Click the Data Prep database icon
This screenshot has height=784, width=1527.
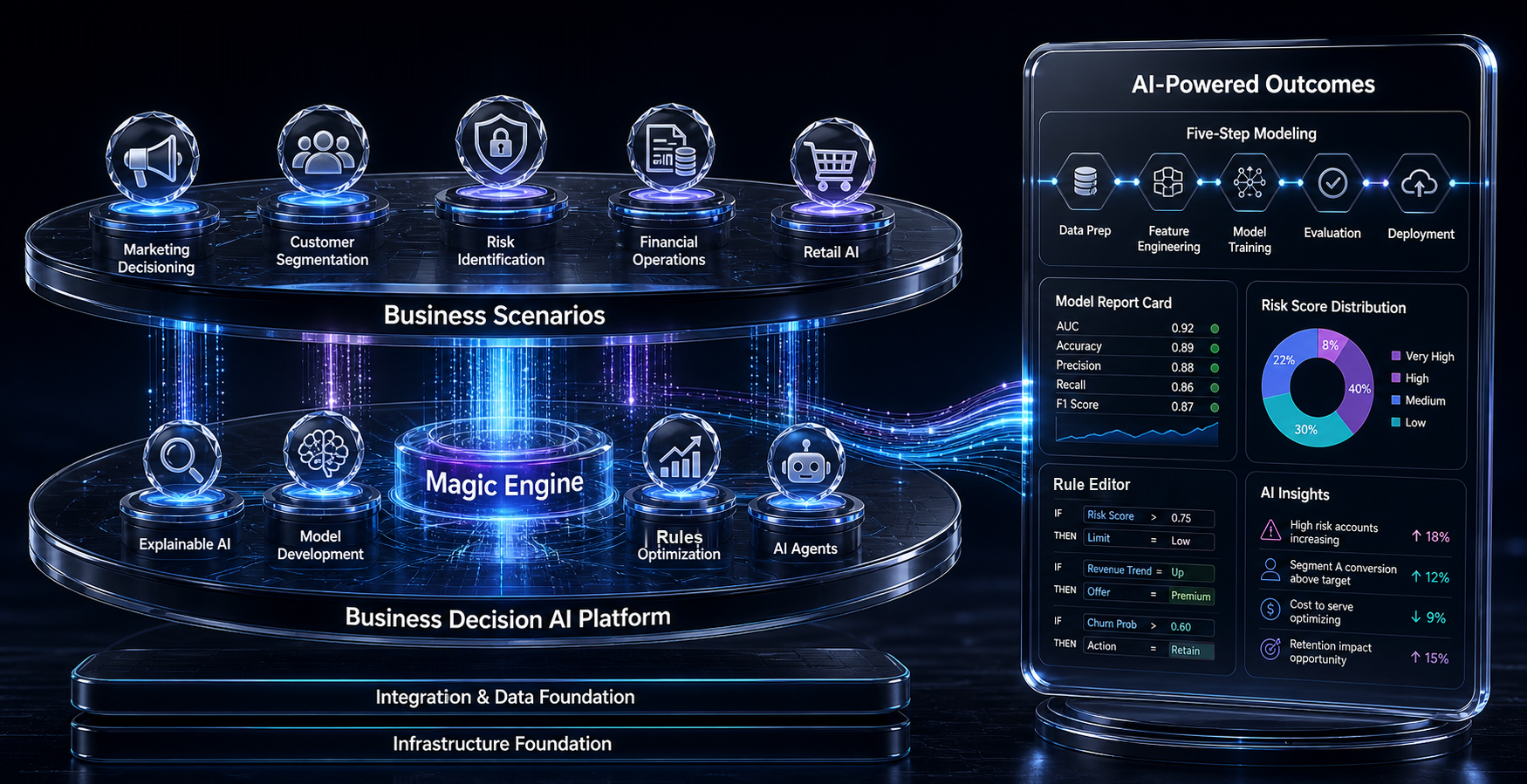tap(1085, 182)
